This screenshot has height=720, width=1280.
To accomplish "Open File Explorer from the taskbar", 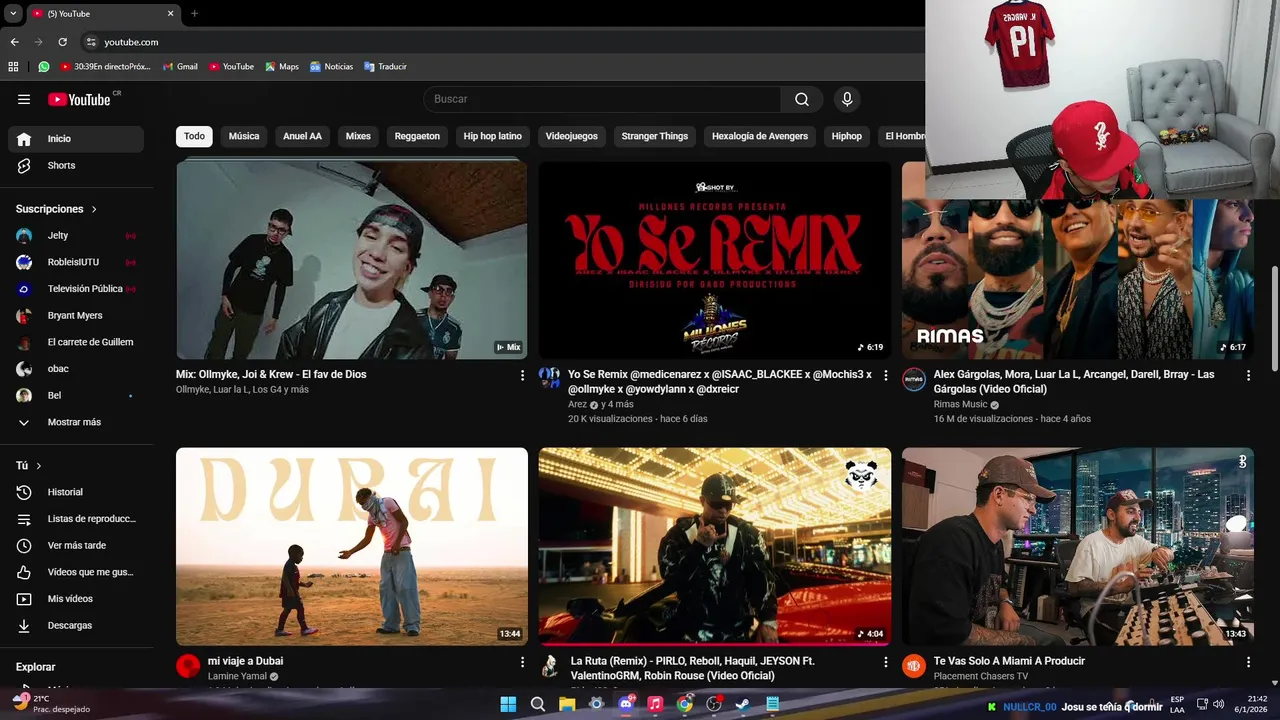I will coord(567,704).
